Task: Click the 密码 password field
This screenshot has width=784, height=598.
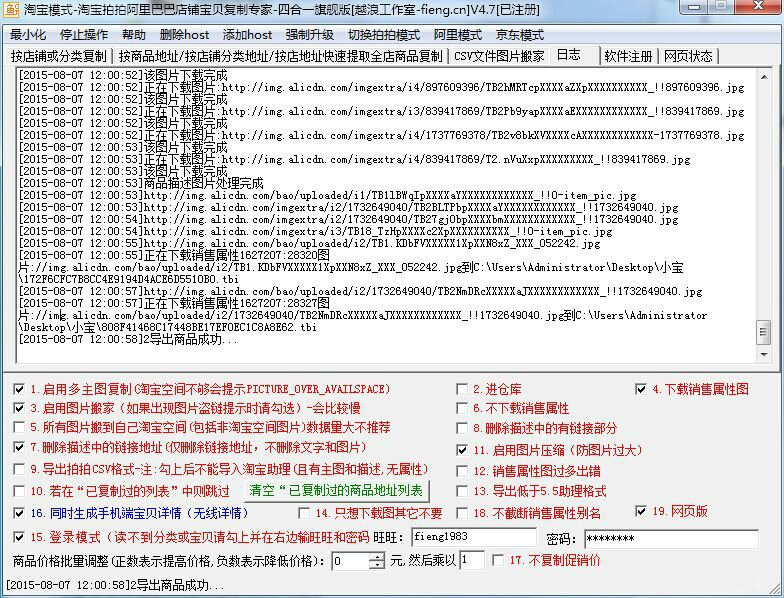Action: click(x=671, y=539)
